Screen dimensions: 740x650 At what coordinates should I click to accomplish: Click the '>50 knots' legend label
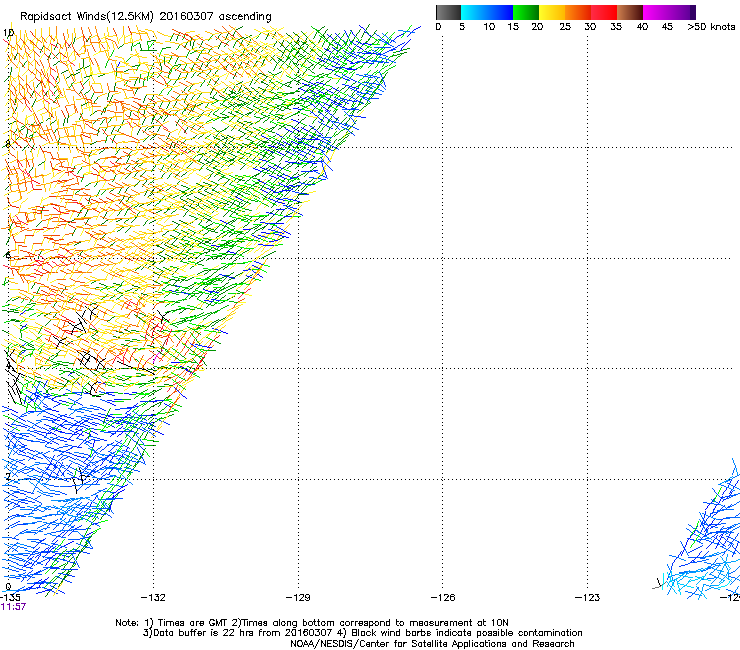pos(711,27)
